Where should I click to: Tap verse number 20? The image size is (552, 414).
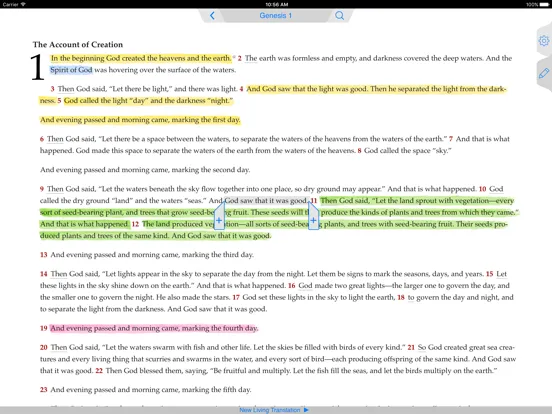(x=44, y=347)
